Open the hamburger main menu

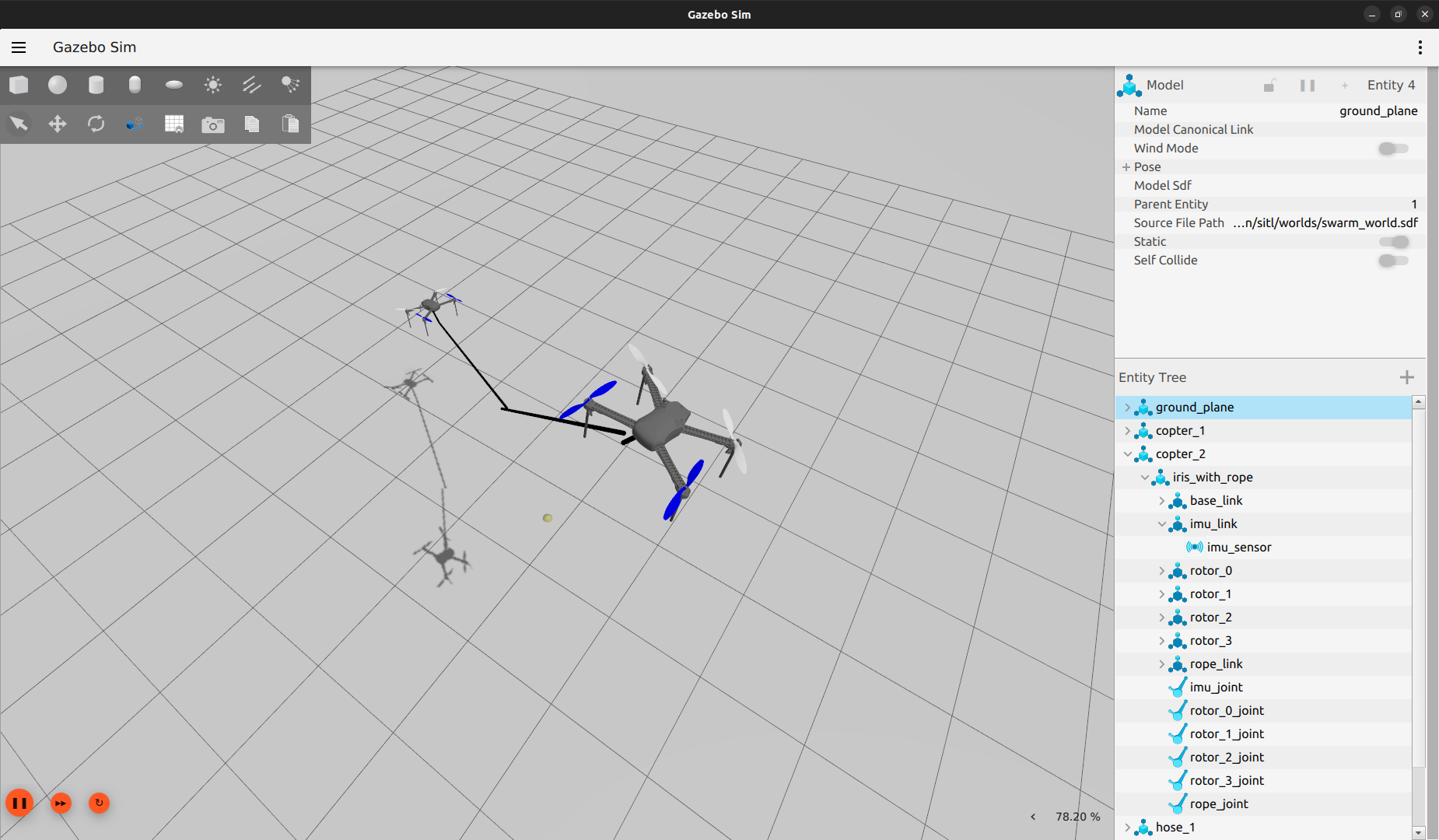tap(19, 47)
